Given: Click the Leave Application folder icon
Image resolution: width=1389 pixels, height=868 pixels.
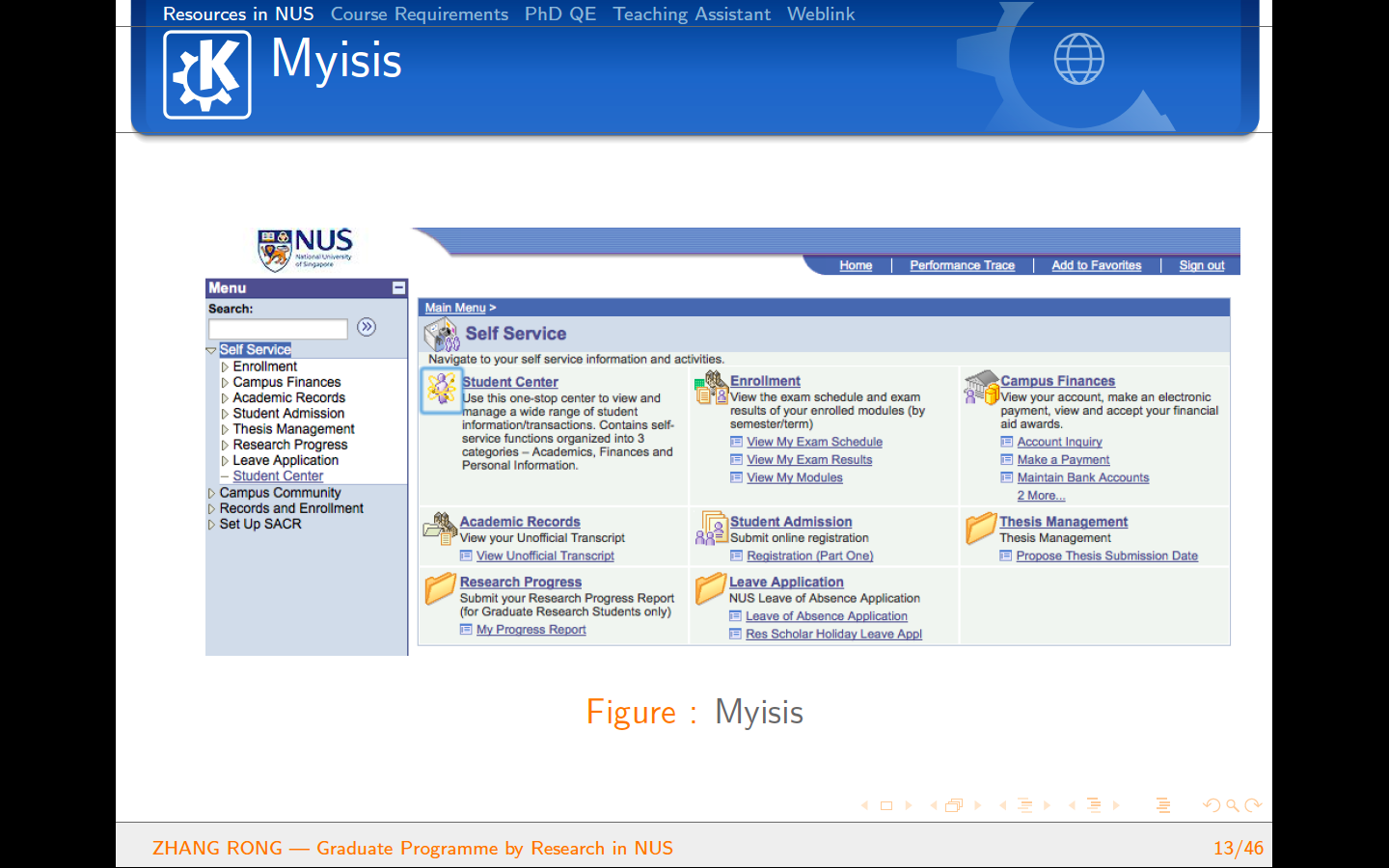Looking at the screenshot, I should point(710,588).
